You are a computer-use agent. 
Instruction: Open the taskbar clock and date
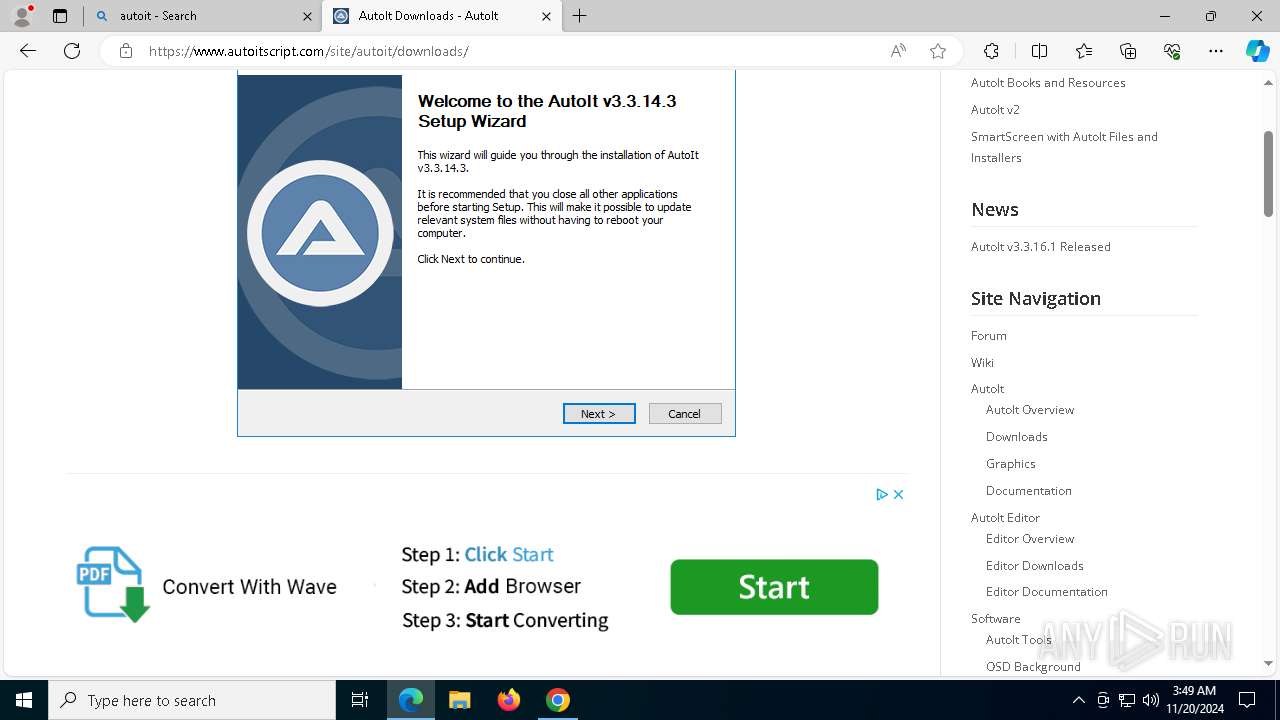pyautogui.click(x=1194, y=700)
